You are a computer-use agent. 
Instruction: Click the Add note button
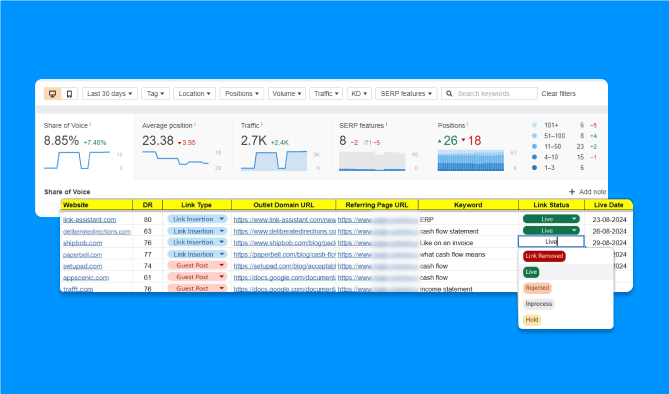pyautogui.click(x=587, y=192)
